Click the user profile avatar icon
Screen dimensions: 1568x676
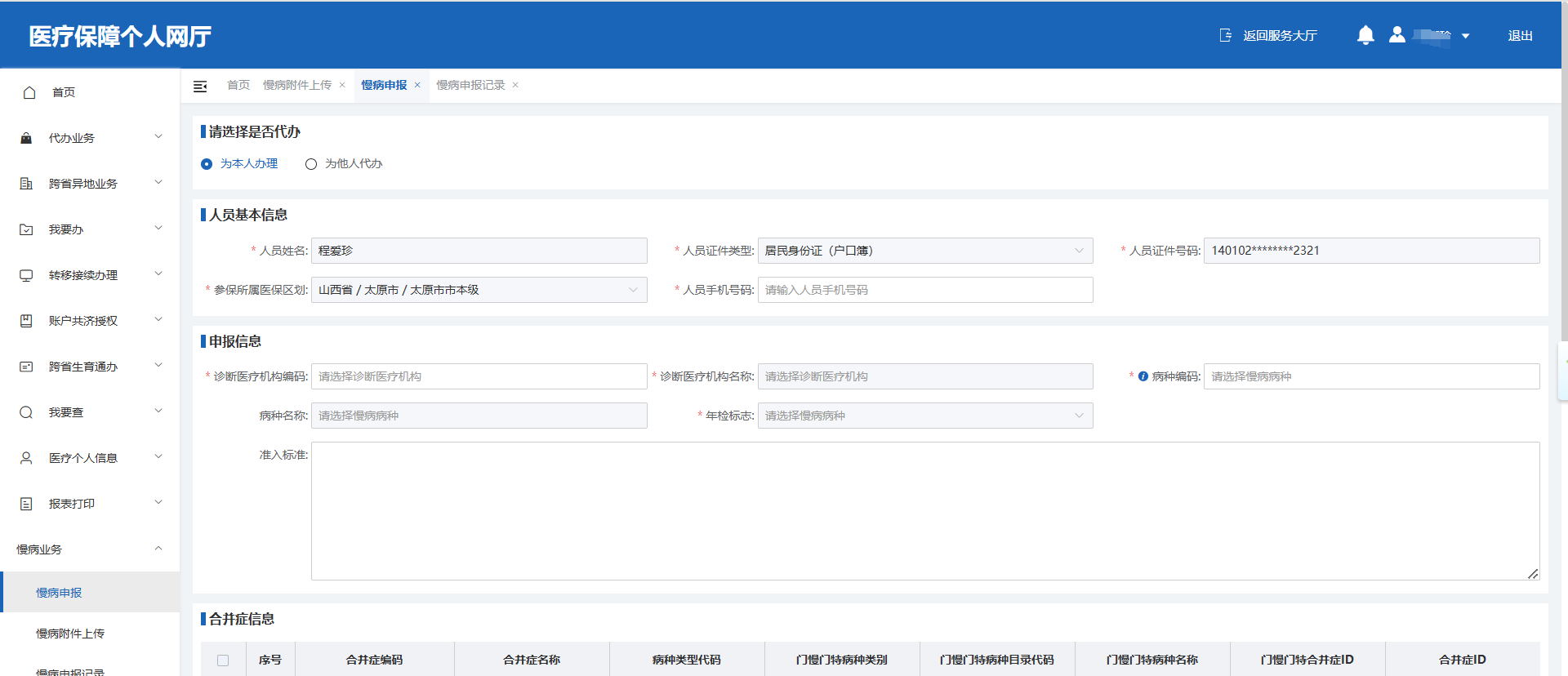pos(1397,35)
